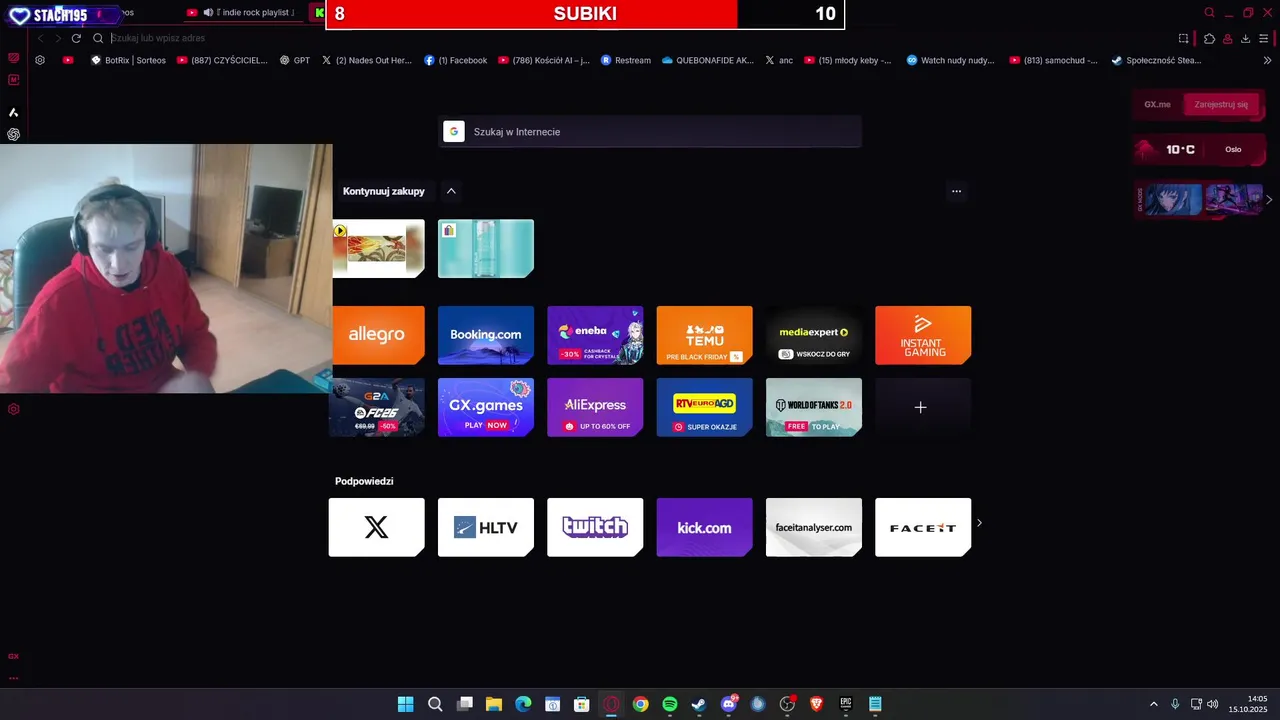
Task: Open the extensions cube icon
Action: click(1209, 38)
